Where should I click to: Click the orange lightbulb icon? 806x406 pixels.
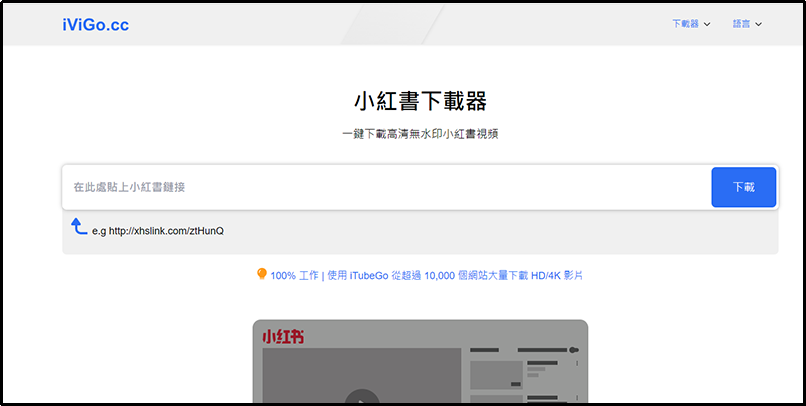[x=262, y=274]
